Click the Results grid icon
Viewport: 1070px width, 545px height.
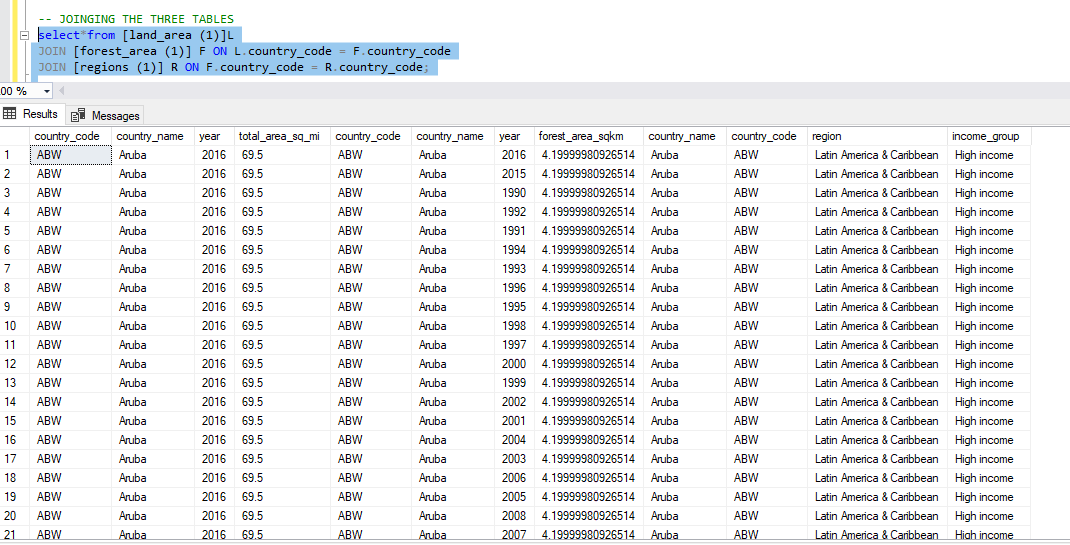coord(10,113)
